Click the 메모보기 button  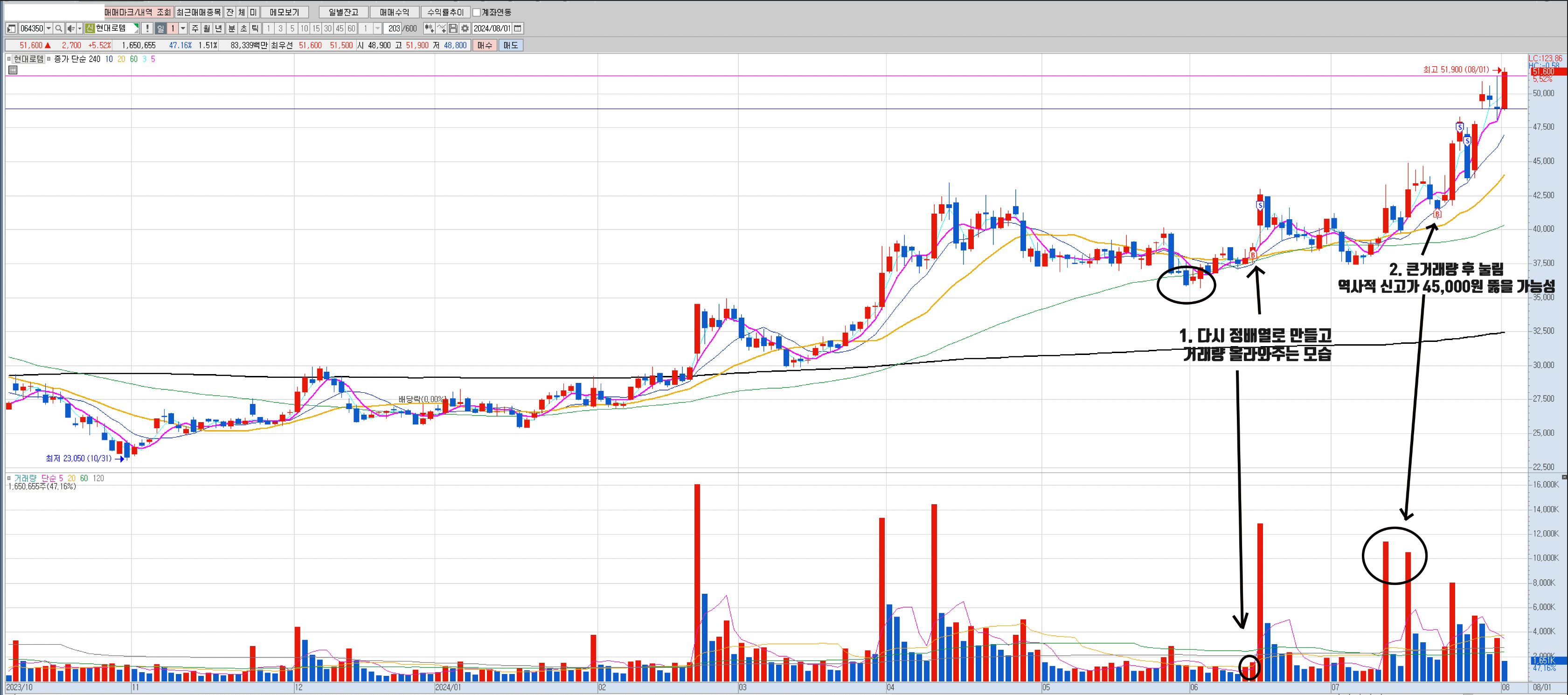284,12
